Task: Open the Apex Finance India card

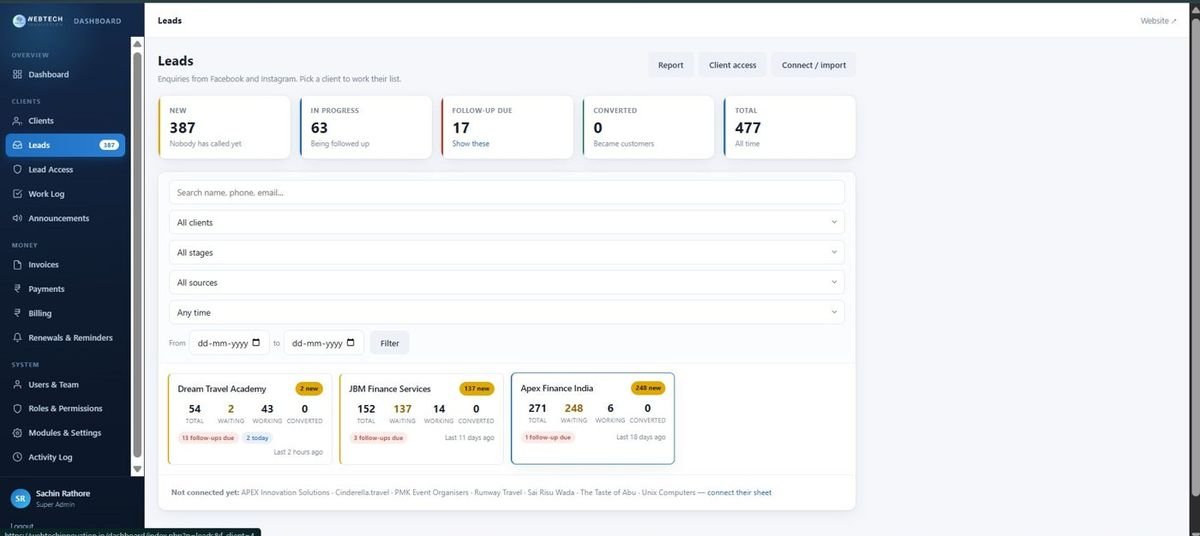Action: click(x=593, y=419)
